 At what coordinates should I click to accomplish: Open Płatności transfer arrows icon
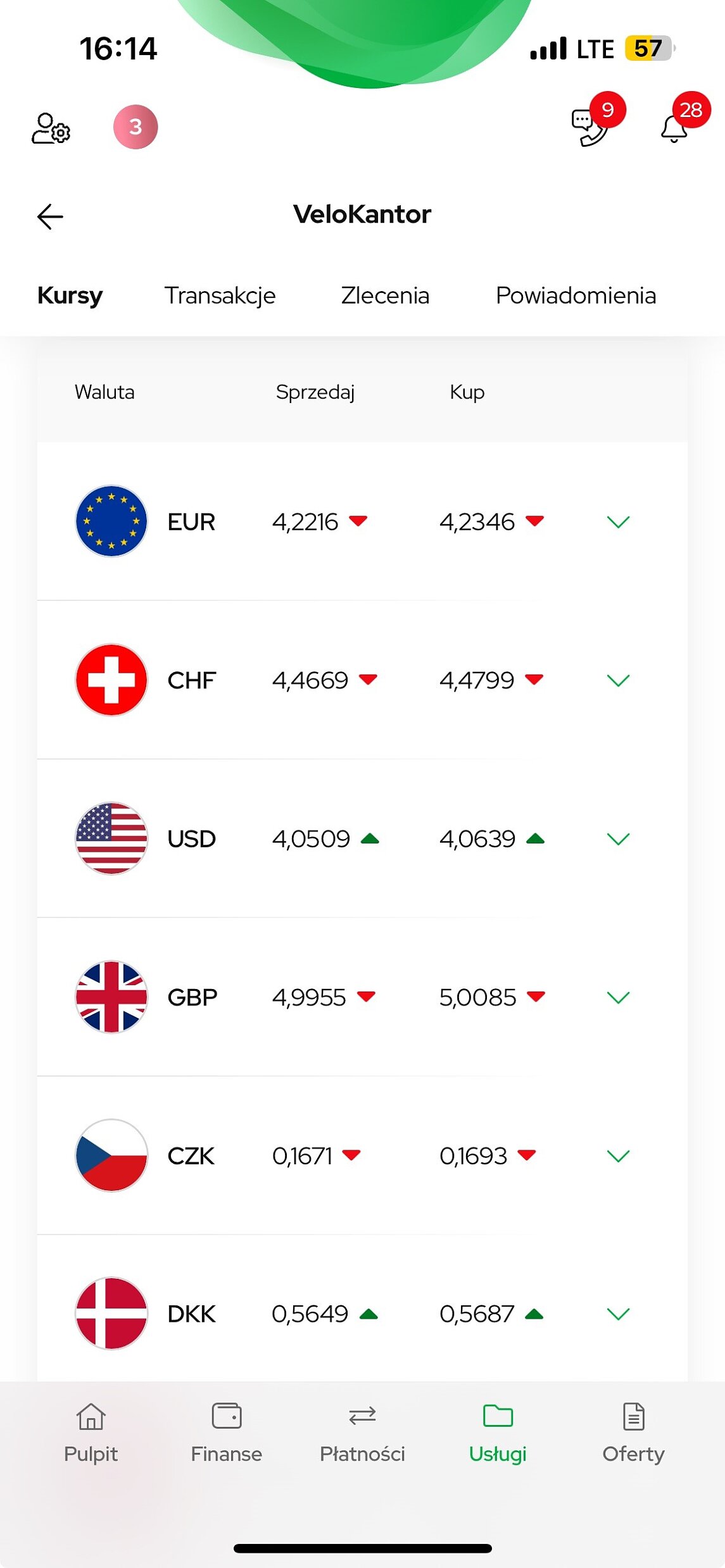[362, 1416]
